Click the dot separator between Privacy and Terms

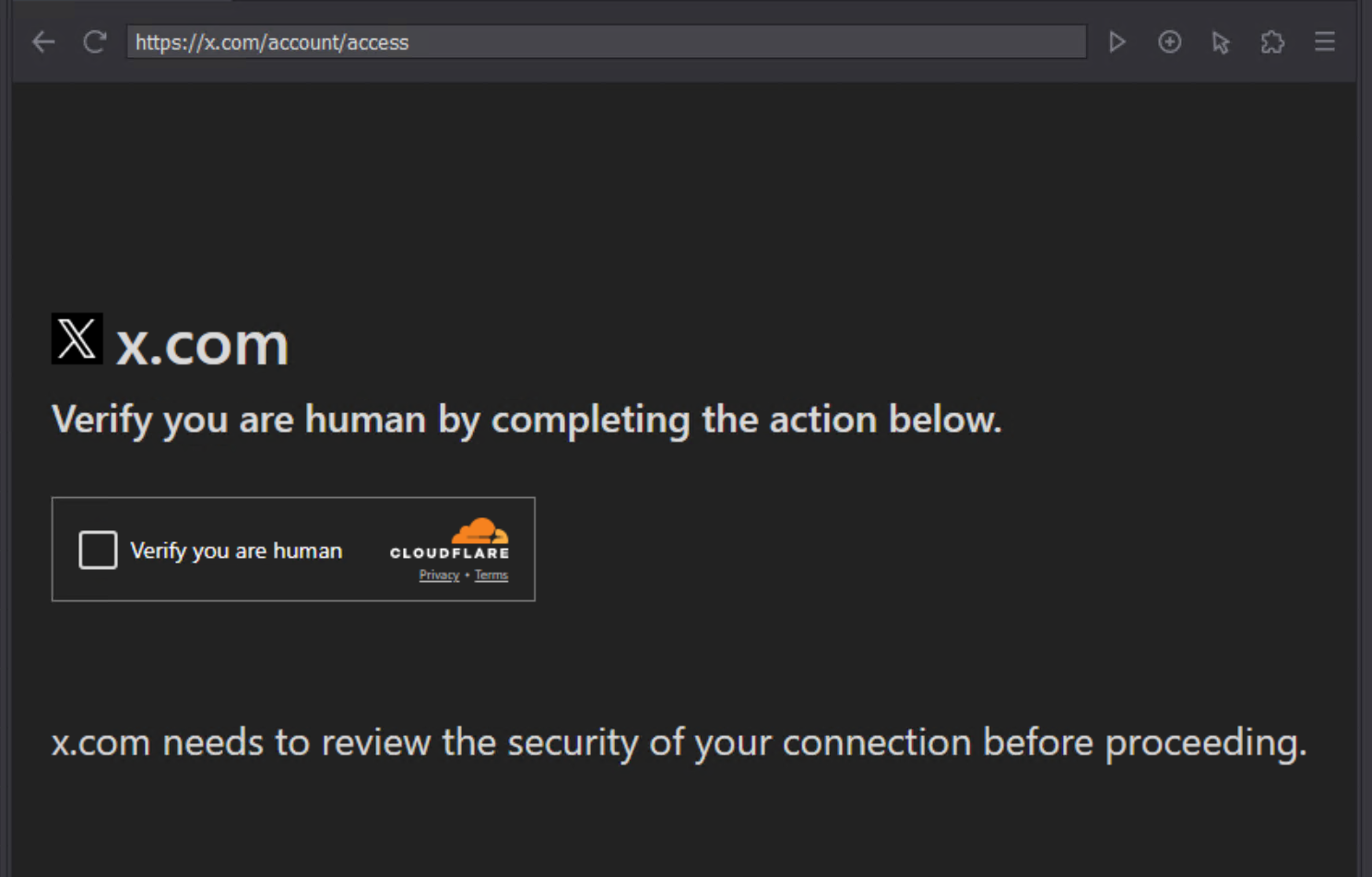tap(467, 575)
